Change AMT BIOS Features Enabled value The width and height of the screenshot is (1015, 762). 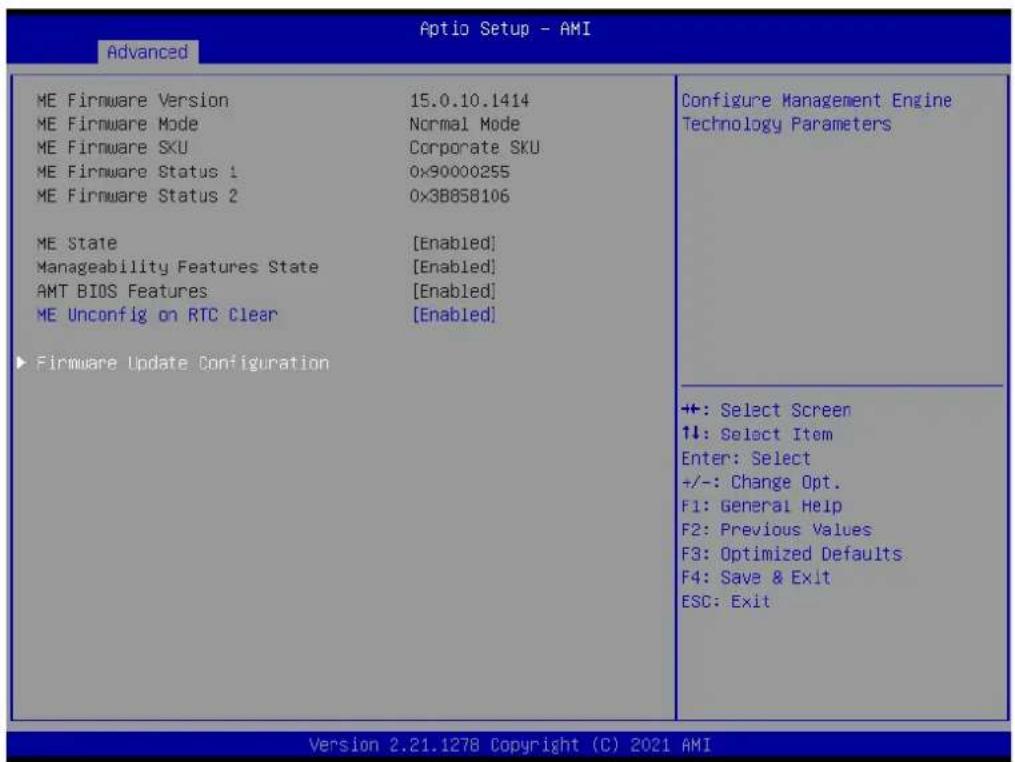click(x=454, y=291)
